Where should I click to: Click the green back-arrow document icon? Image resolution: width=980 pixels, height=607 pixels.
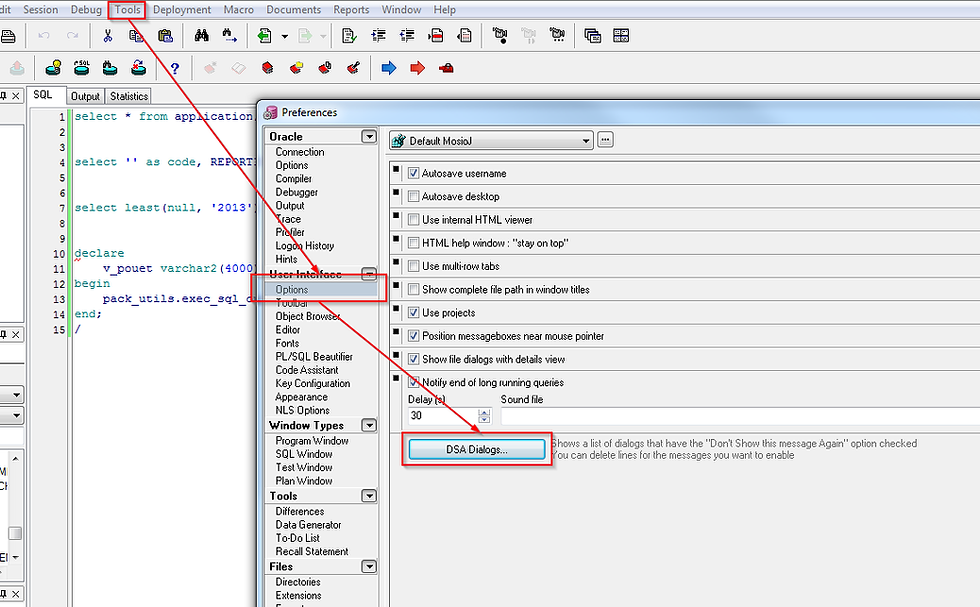265,36
